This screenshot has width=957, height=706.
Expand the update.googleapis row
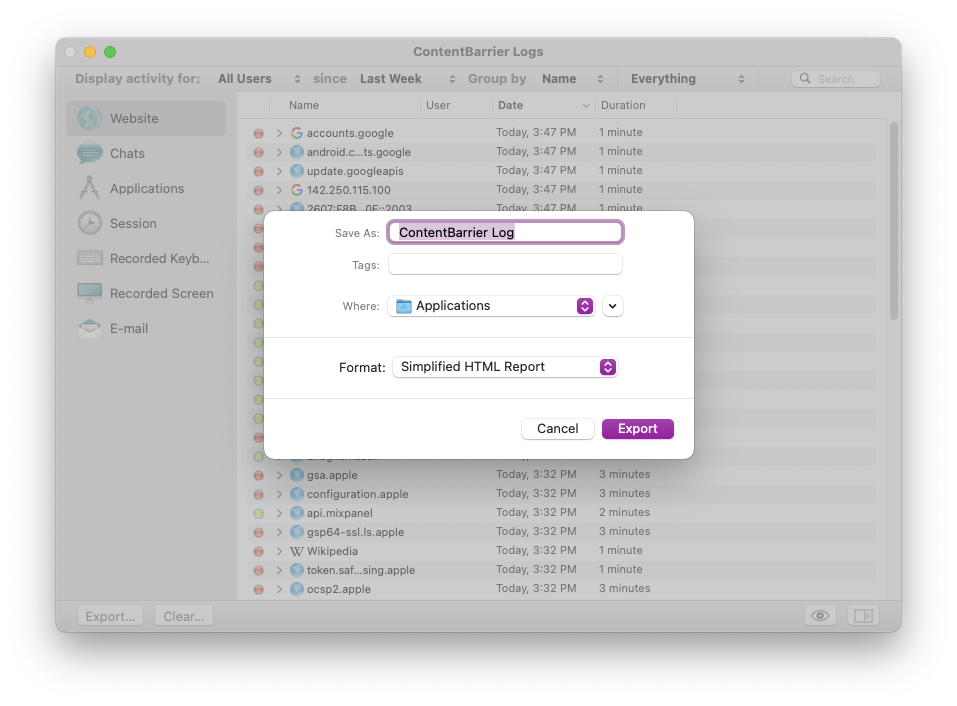pos(279,171)
